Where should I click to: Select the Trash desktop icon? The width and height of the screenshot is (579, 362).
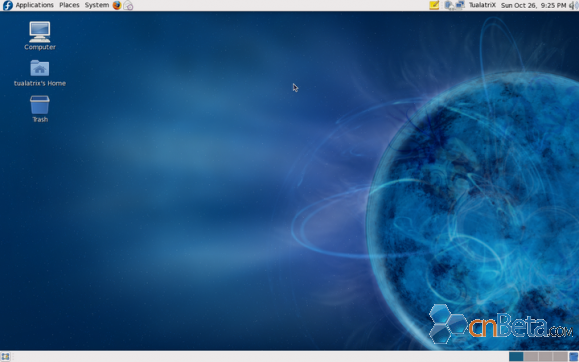point(40,109)
